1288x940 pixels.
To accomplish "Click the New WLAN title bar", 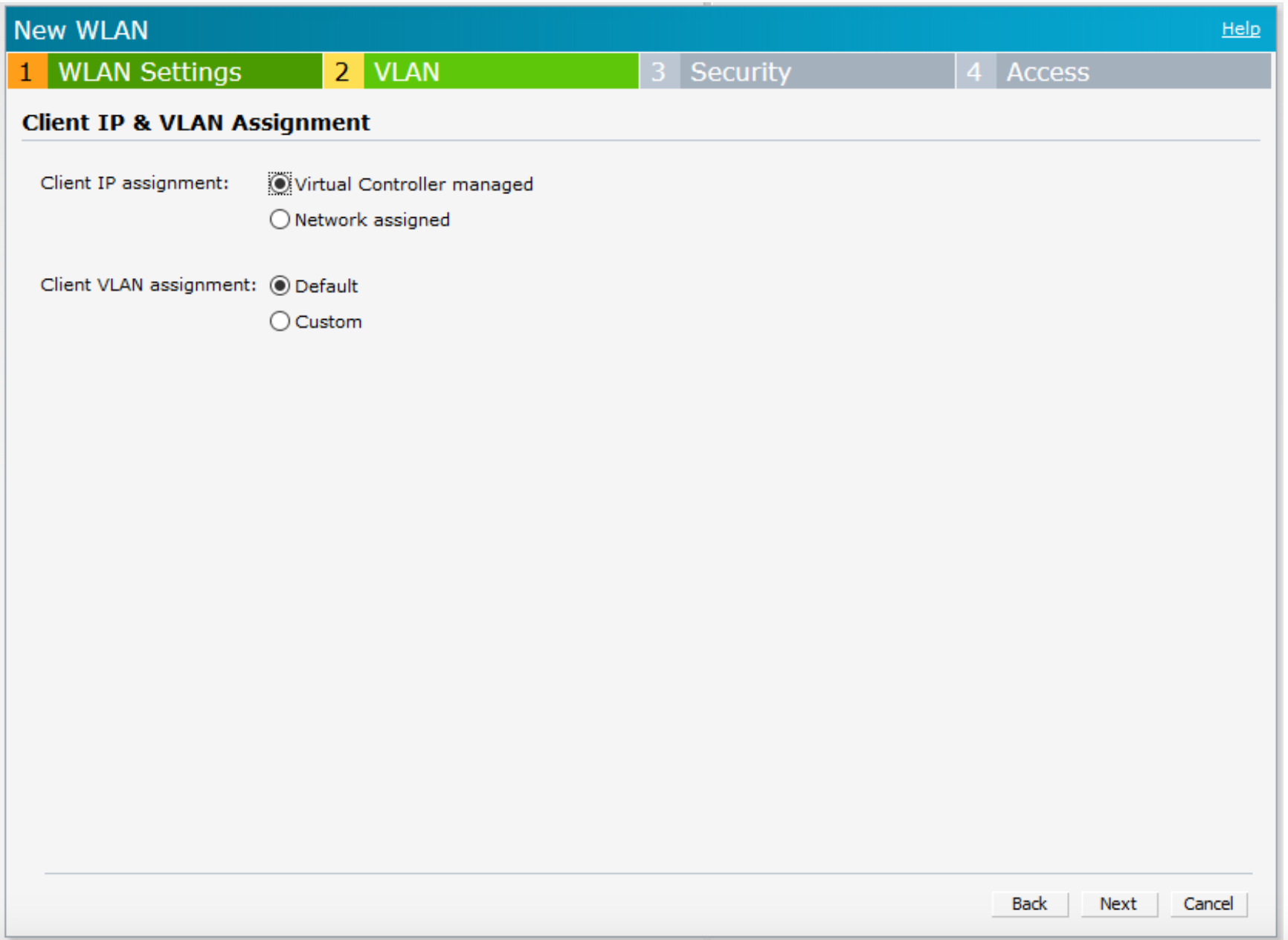I will pyautogui.click(x=82, y=30).
